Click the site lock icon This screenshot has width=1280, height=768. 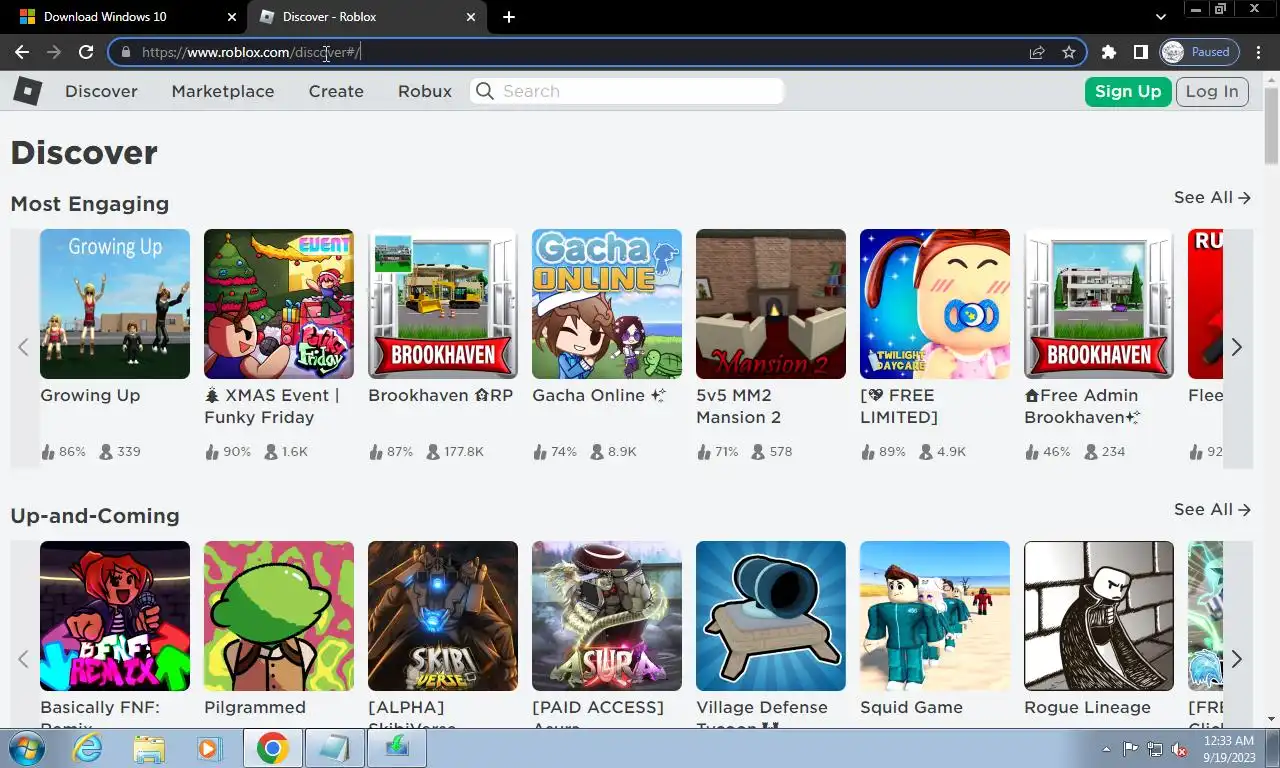point(125,52)
